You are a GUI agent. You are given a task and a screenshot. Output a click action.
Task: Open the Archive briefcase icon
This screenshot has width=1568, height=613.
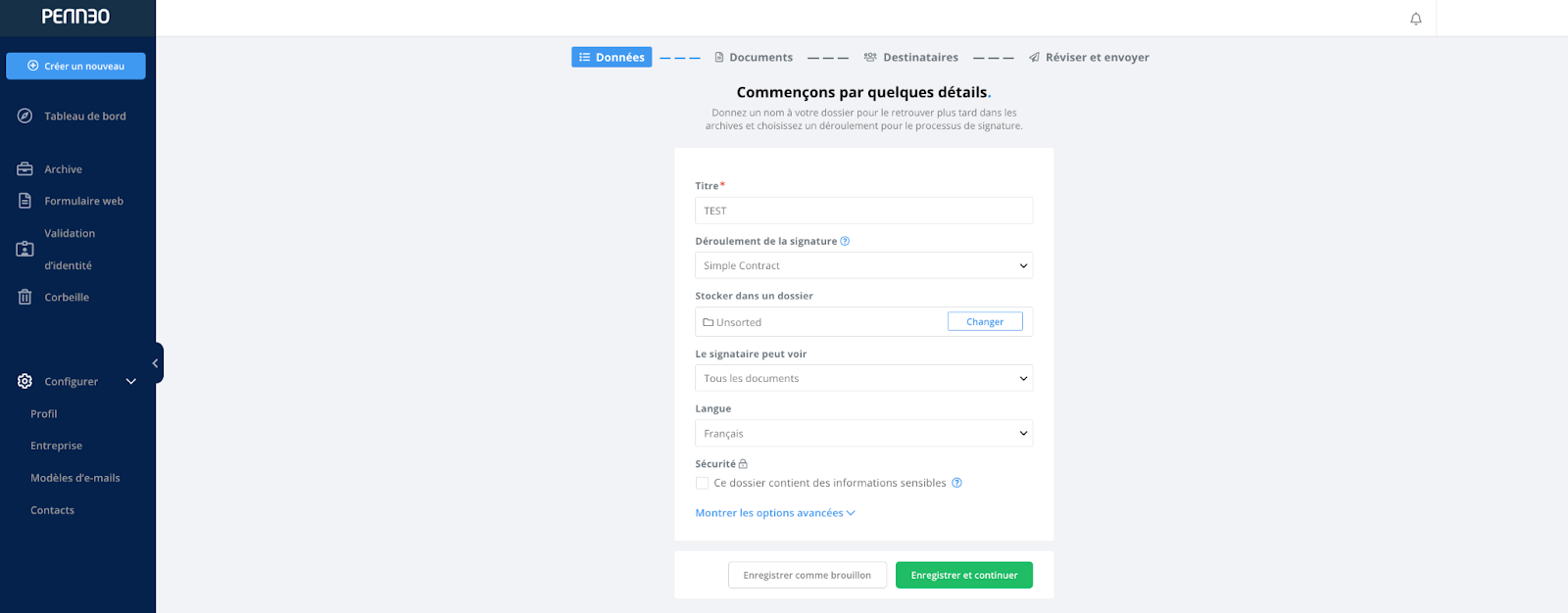(25, 169)
